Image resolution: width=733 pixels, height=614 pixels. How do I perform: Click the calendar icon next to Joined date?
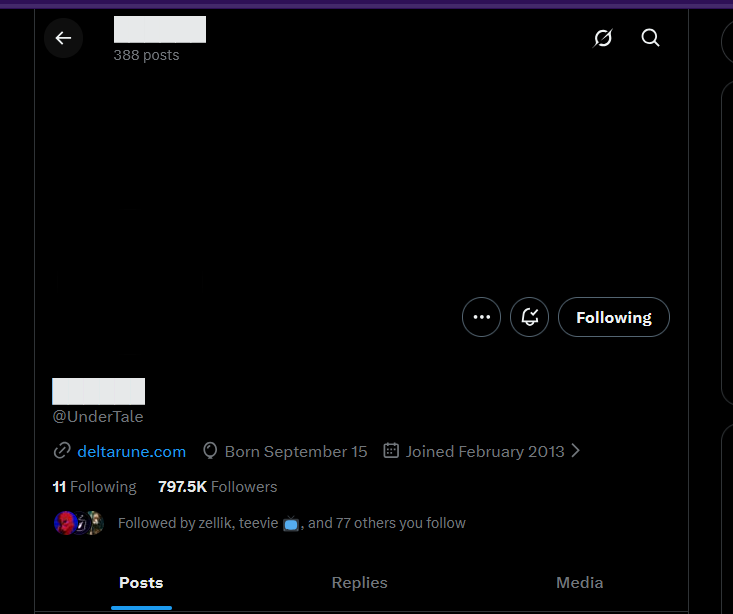(x=391, y=451)
